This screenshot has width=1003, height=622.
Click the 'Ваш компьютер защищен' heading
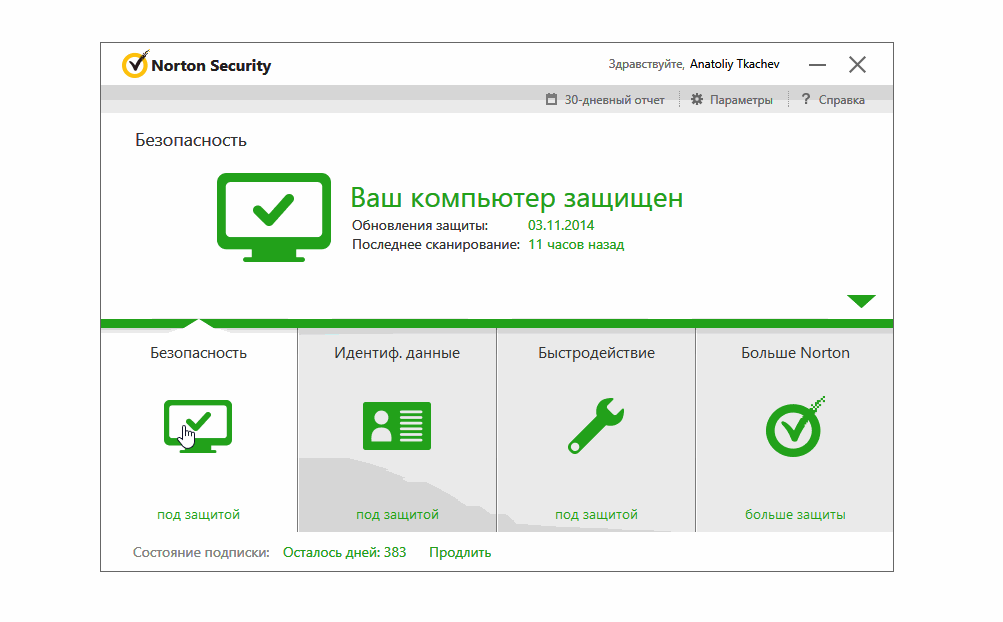pos(517,198)
